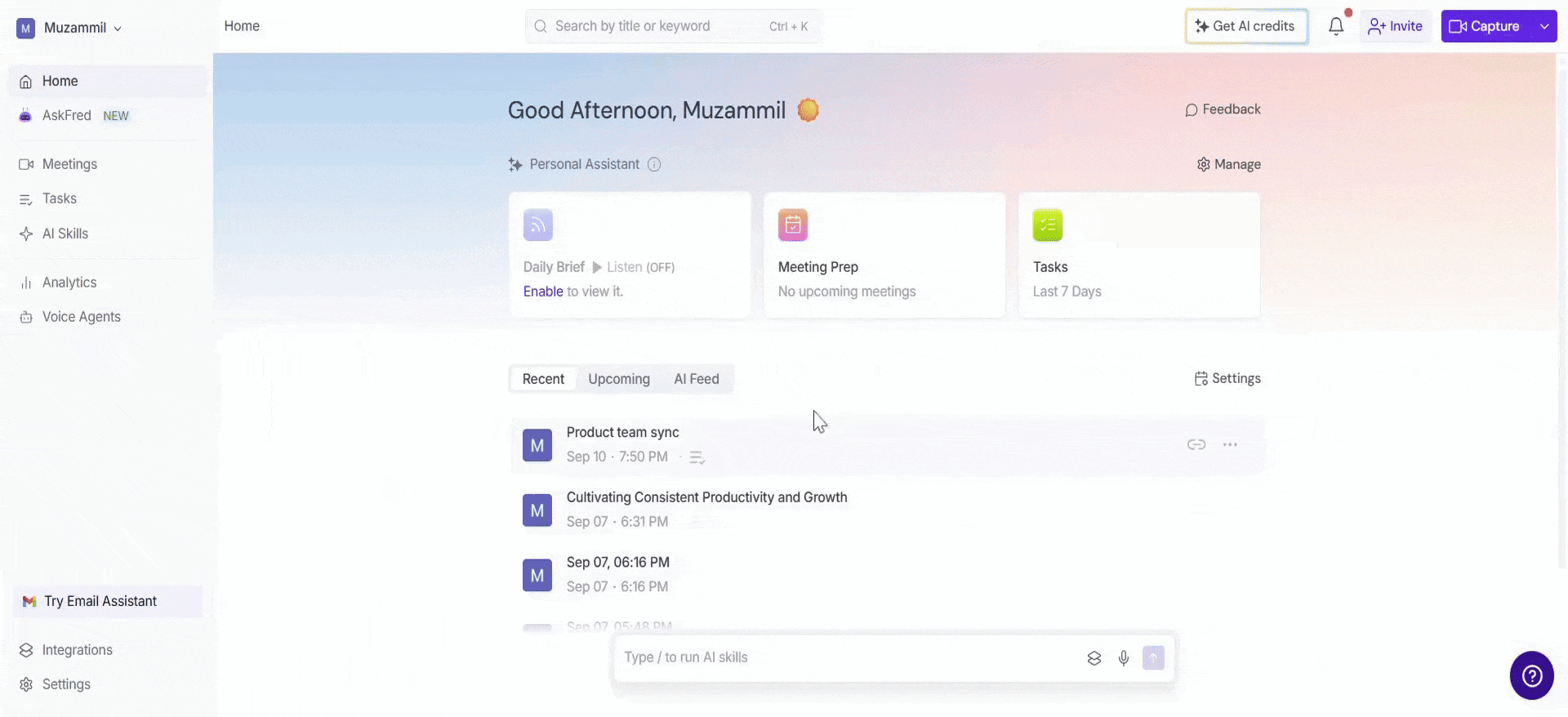Click the Meeting Prep calendar icon
Viewport: 1568px width, 717px height.
793,225
